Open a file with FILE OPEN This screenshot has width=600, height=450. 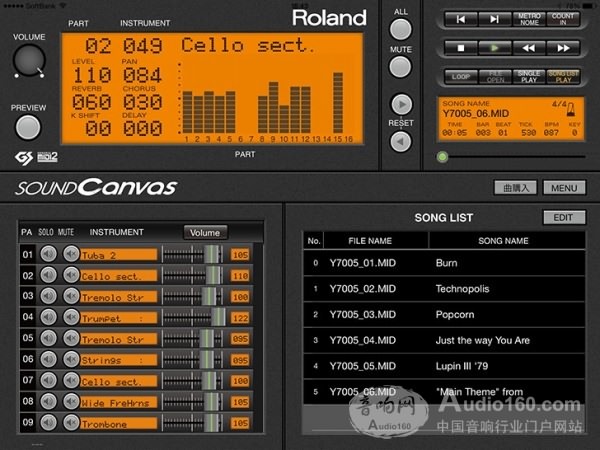[494, 77]
